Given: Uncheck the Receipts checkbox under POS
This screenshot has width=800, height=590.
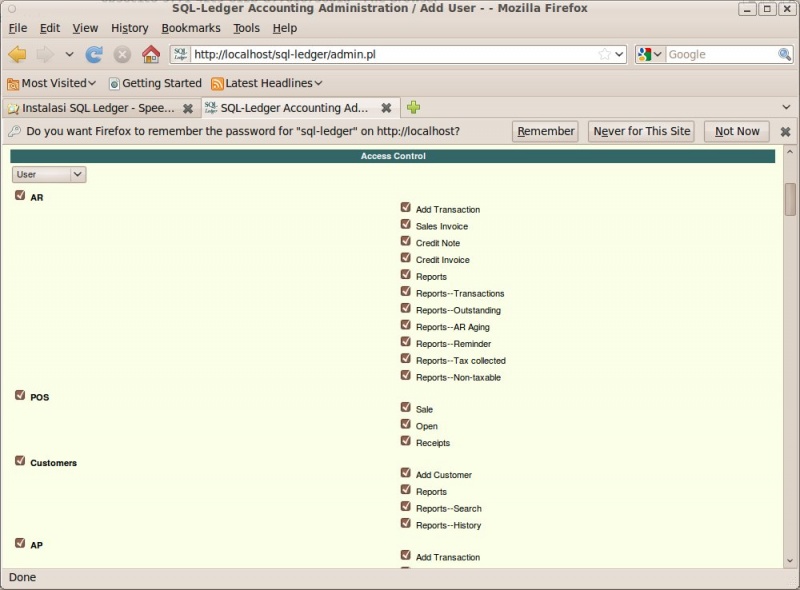Looking at the screenshot, I should [405, 442].
